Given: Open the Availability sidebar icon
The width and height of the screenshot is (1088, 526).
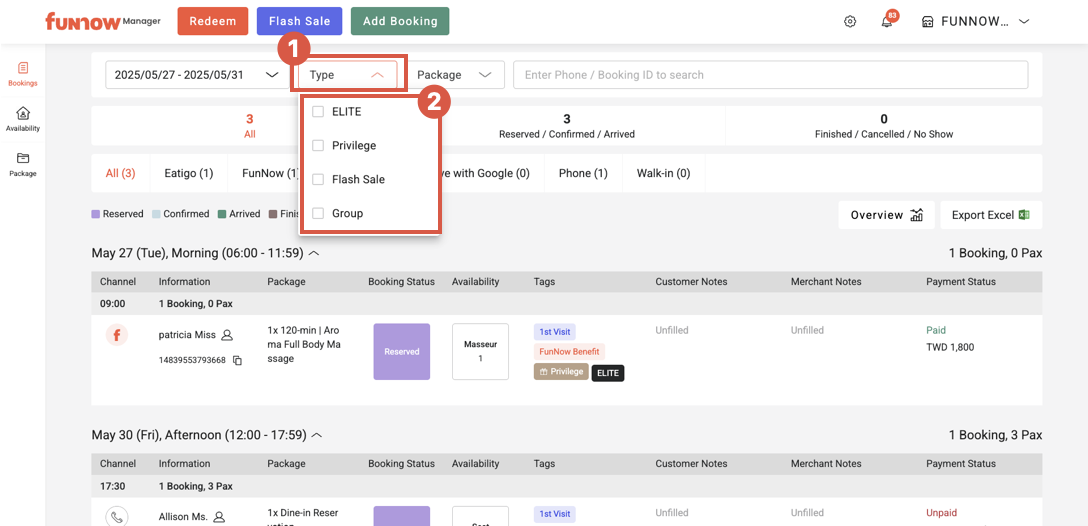Looking at the screenshot, I should click(x=22, y=119).
